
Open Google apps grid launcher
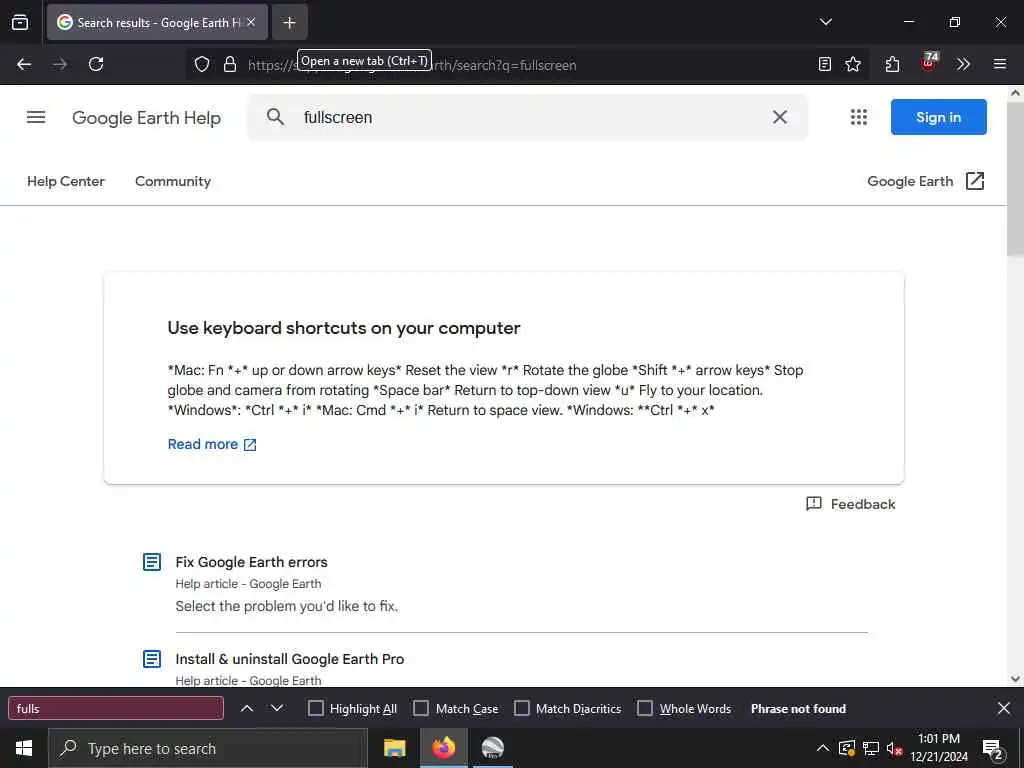[x=859, y=117]
